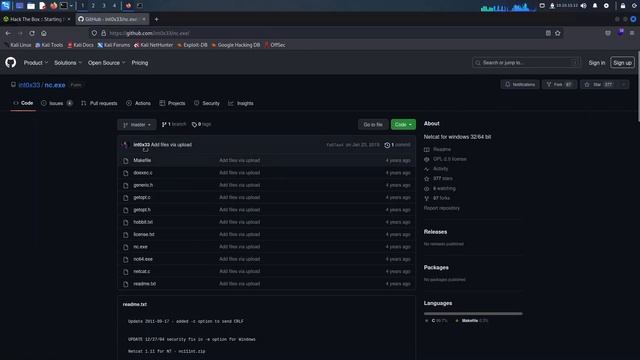Open the int0x33 owner link
Screen dimensions: 640x360
click(29, 85)
